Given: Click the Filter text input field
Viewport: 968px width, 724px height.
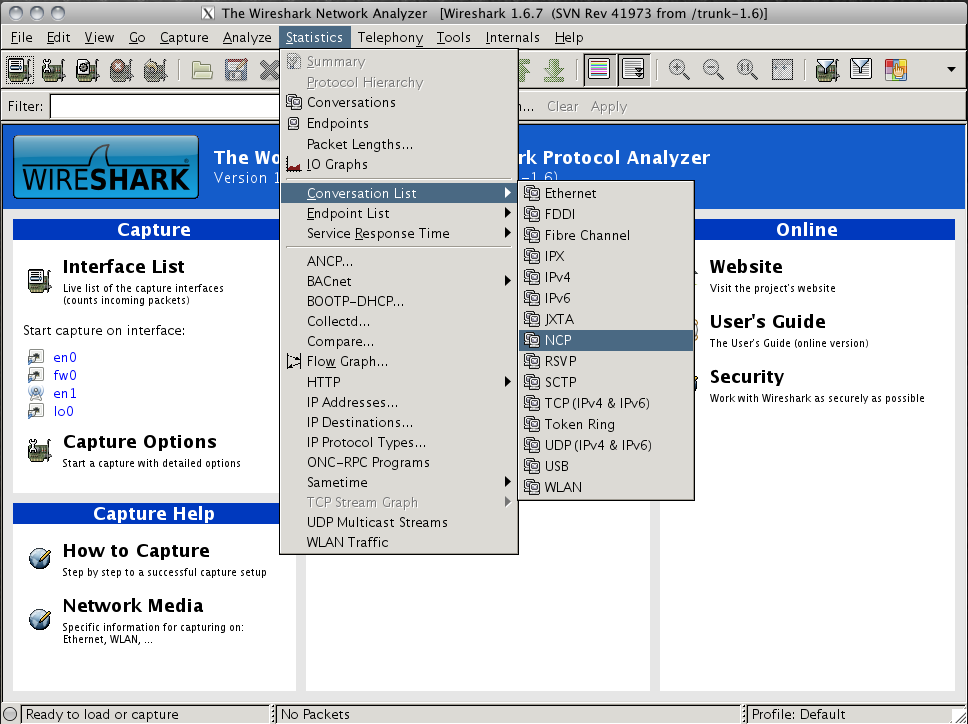Looking at the screenshot, I should (x=165, y=106).
